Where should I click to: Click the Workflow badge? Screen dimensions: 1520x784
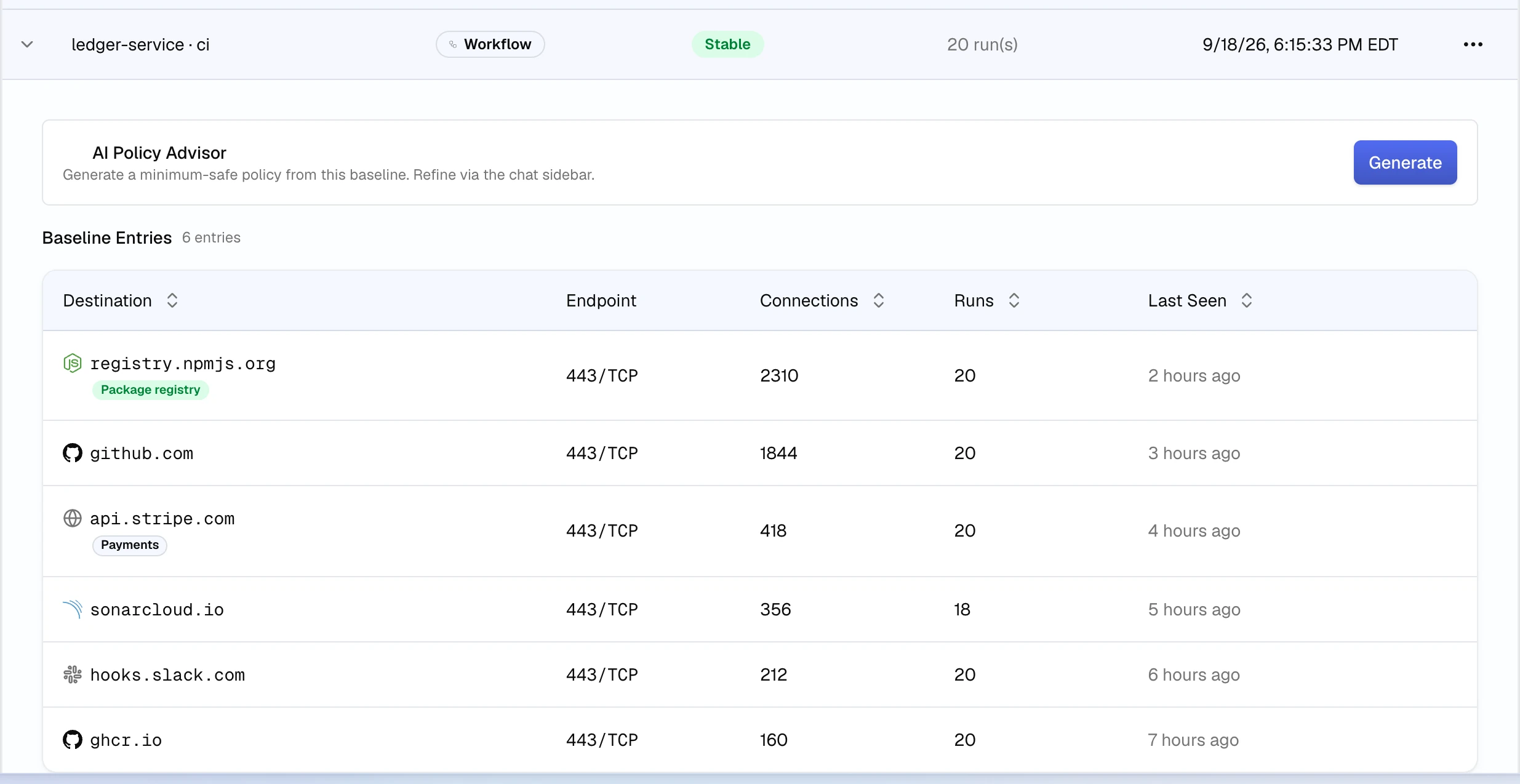tap(490, 44)
